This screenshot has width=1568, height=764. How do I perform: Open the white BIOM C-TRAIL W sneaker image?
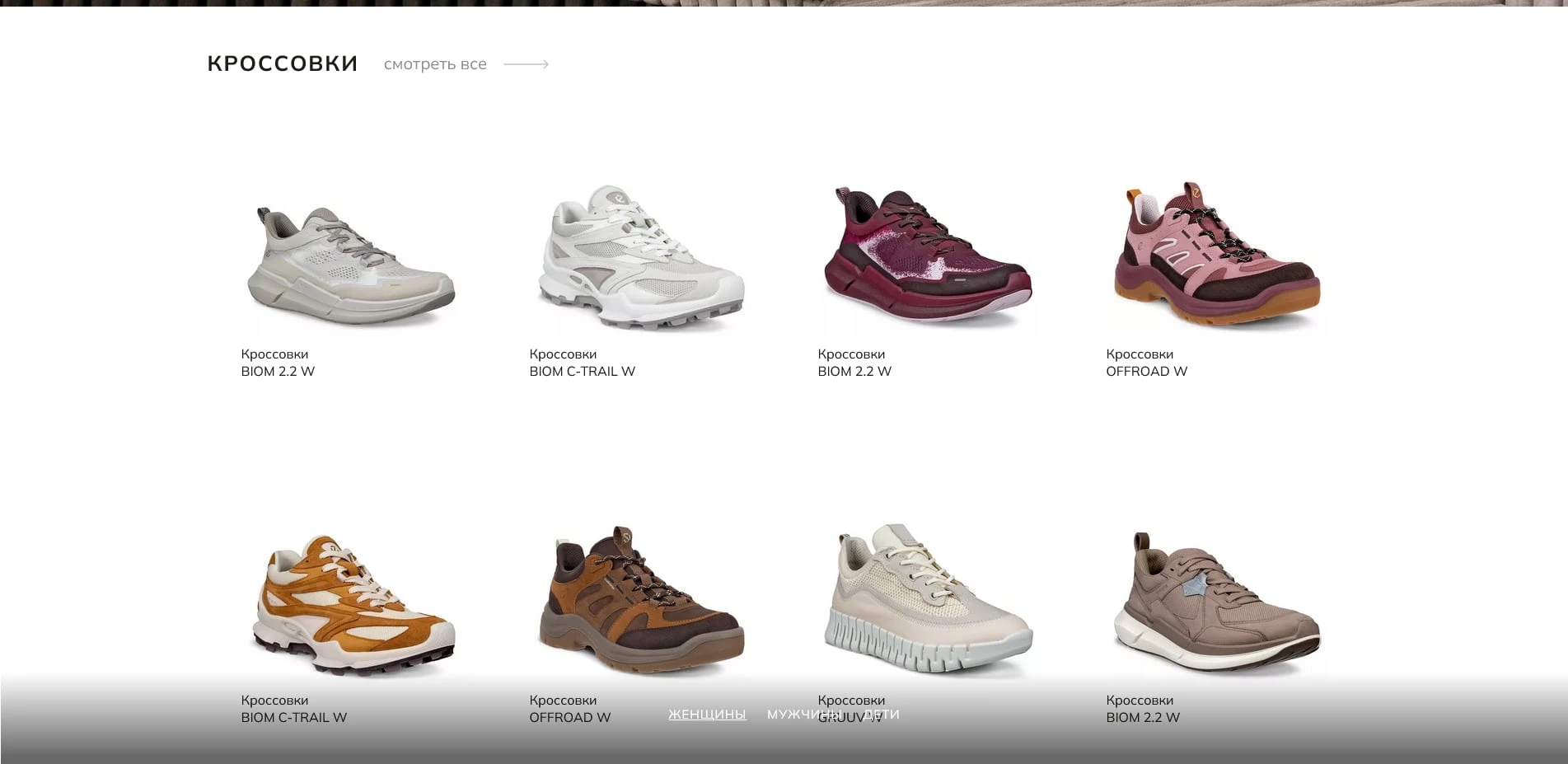(640, 257)
